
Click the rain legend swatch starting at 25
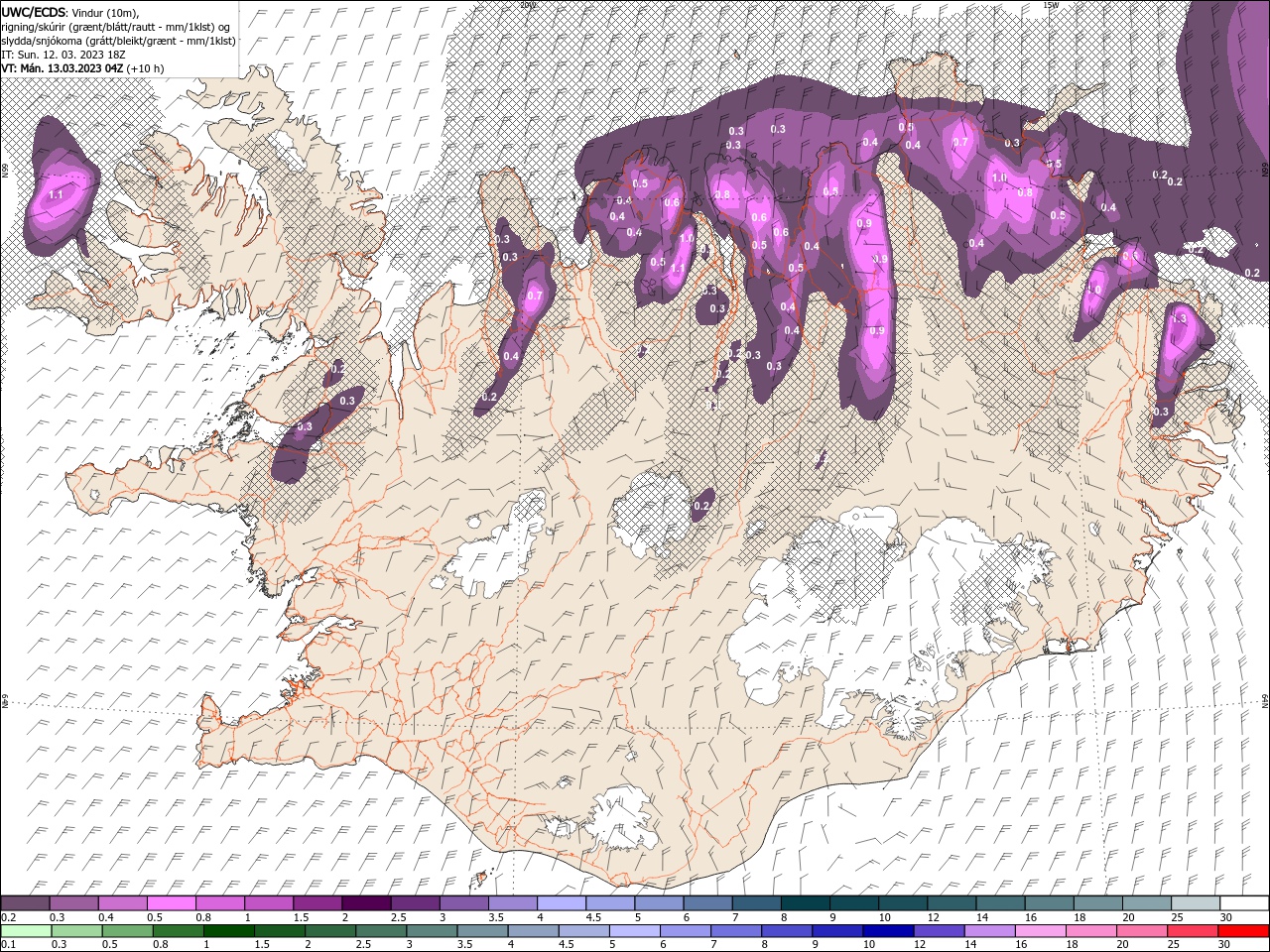[x=1192, y=931]
